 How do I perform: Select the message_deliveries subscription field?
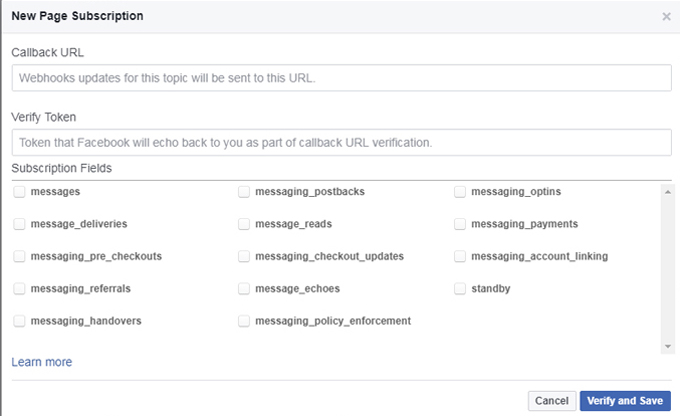19,224
